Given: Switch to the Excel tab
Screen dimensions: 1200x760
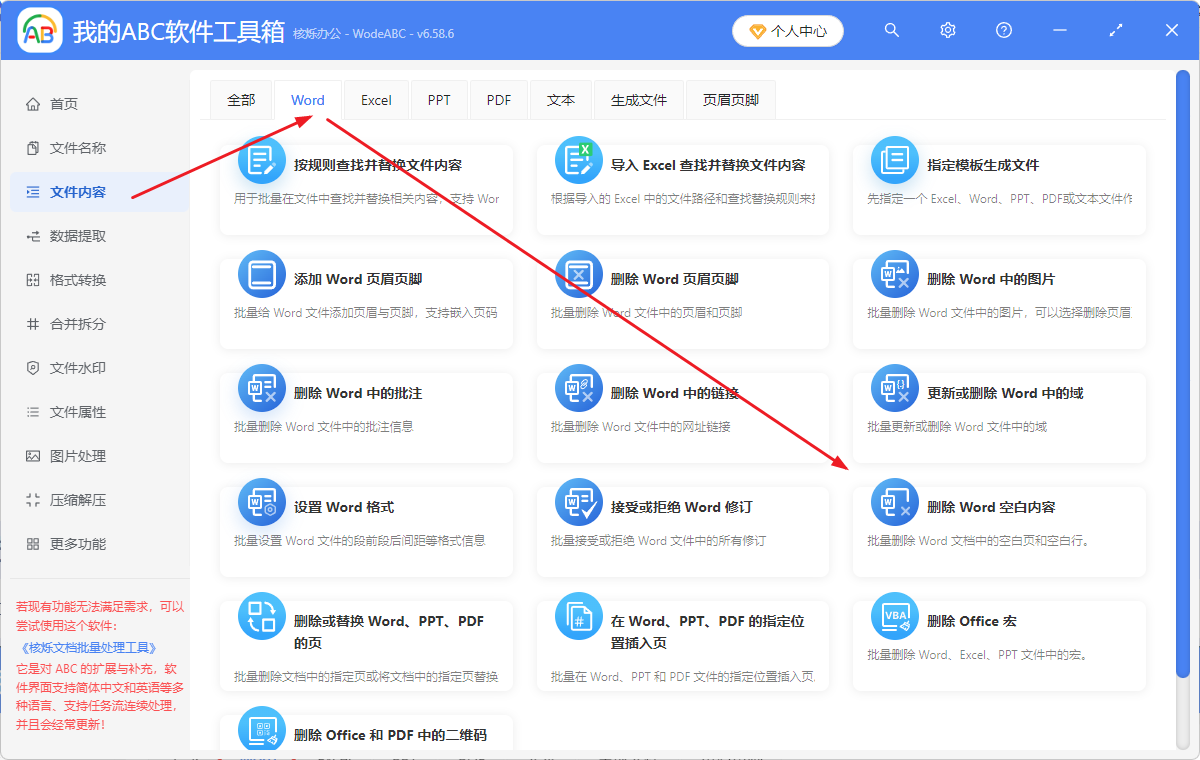Looking at the screenshot, I should (375, 99).
